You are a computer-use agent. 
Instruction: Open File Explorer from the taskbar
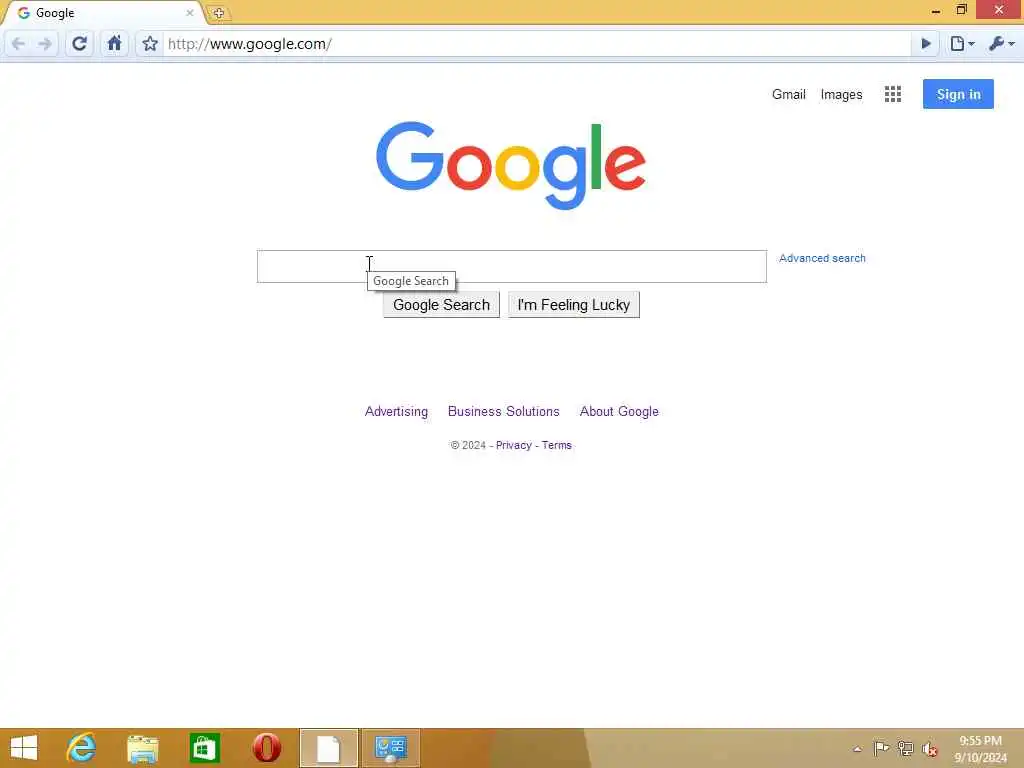(142, 748)
